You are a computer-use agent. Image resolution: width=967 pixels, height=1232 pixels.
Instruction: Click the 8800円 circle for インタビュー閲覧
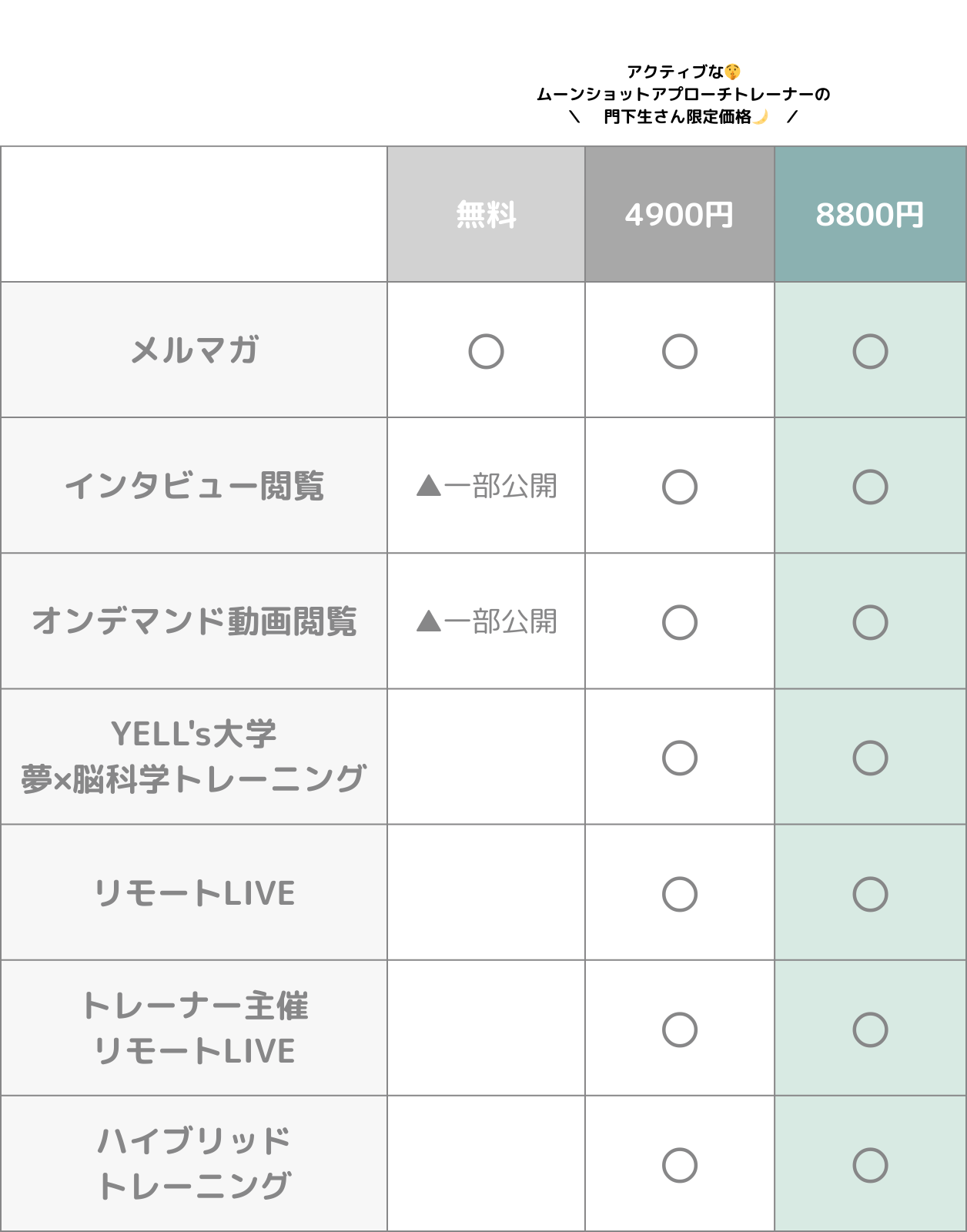point(870,487)
